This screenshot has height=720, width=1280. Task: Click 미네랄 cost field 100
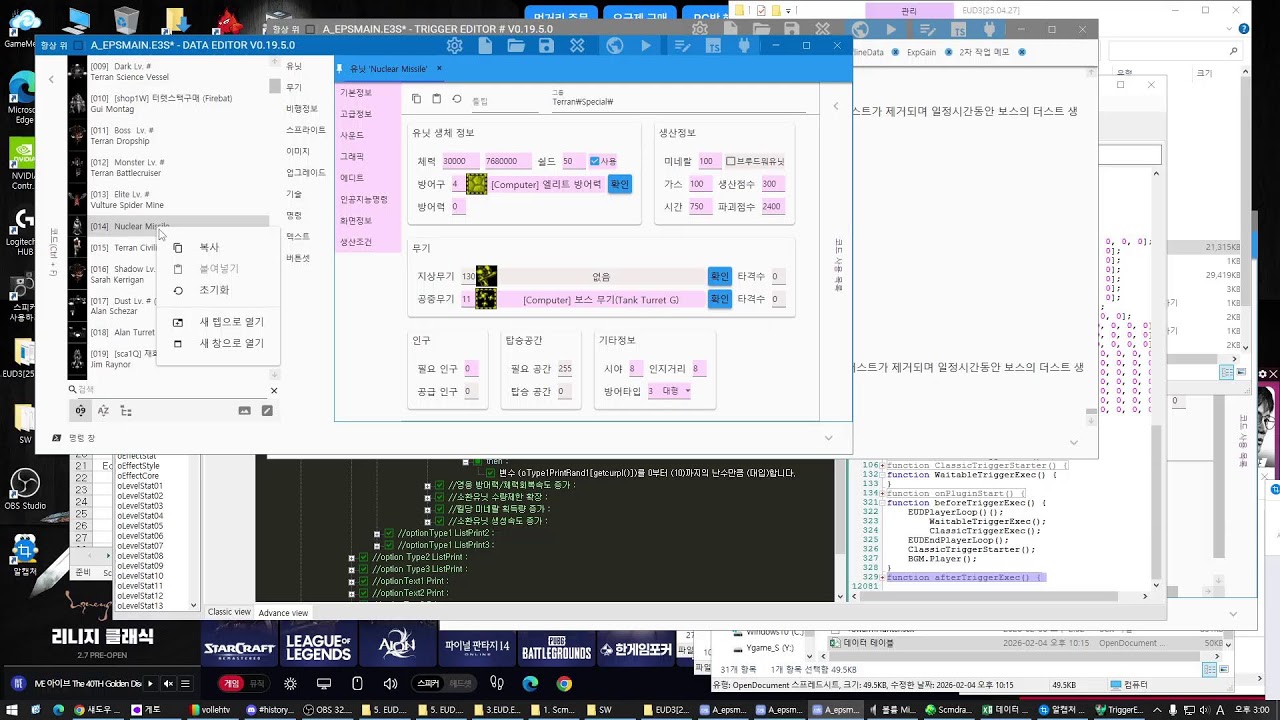point(708,161)
